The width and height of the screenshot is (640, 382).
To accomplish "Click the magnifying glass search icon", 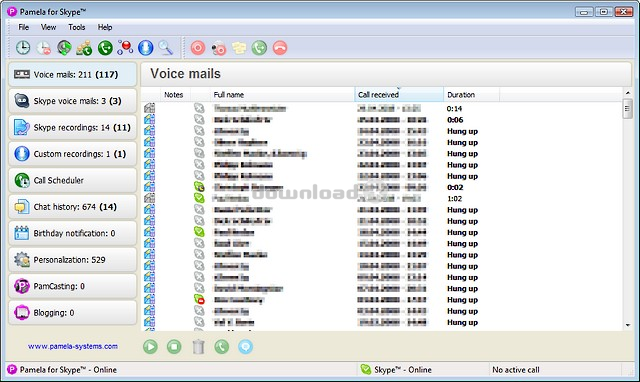I will tap(165, 48).
